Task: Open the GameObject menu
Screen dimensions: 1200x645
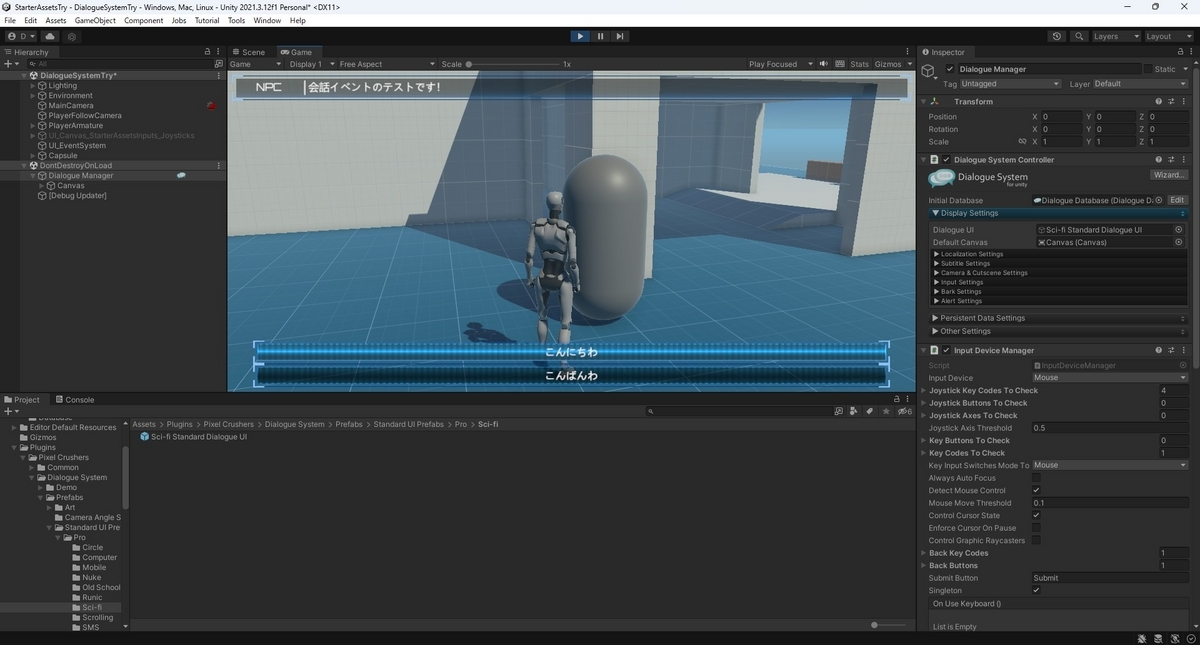Action: point(95,20)
